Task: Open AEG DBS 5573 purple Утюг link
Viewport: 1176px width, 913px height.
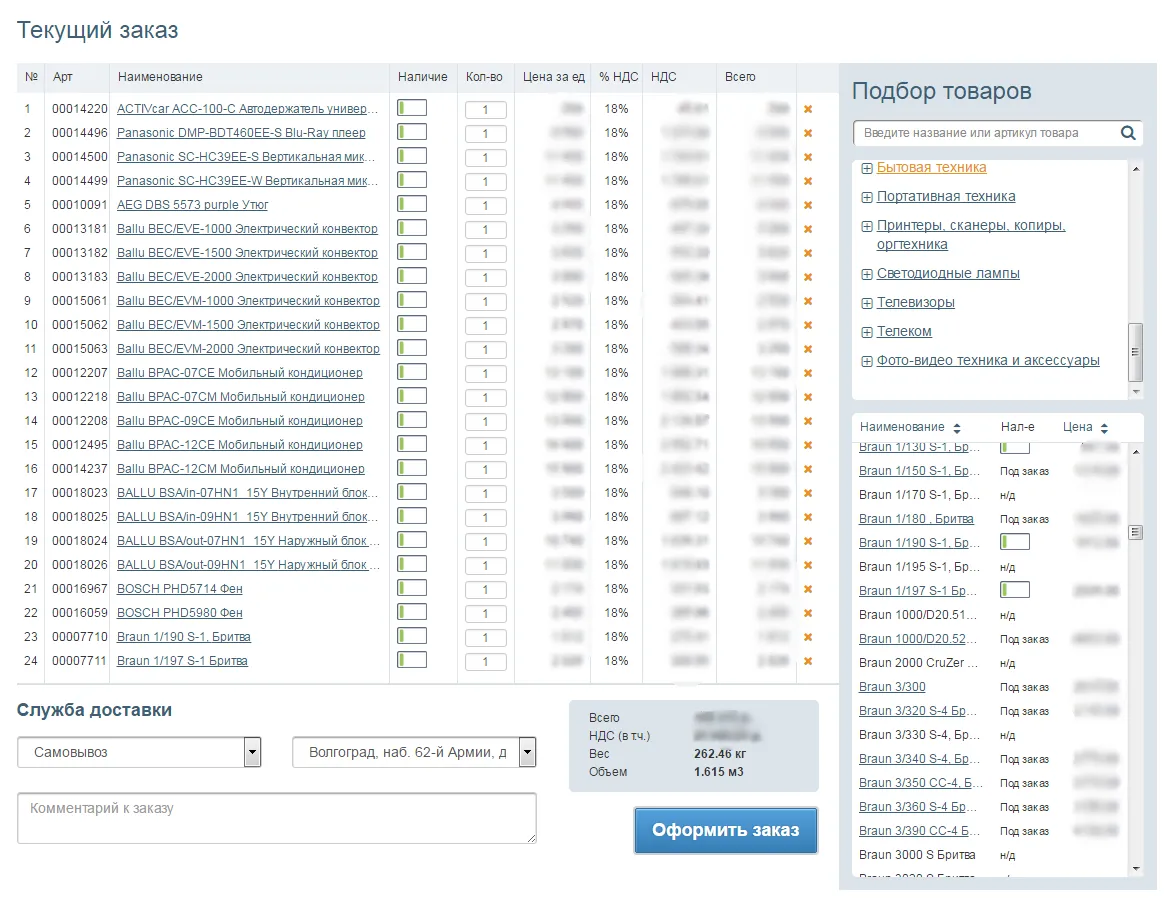Action: [x=192, y=205]
